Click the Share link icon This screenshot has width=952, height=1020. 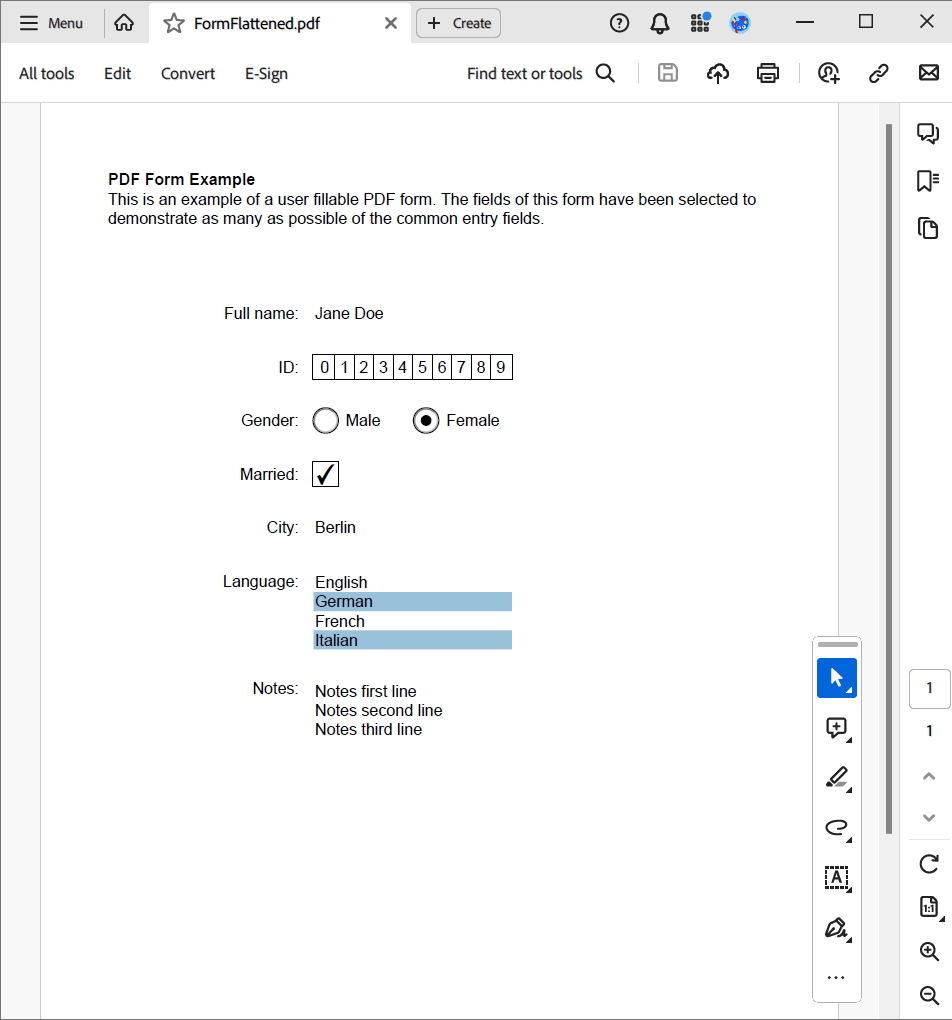pos(879,73)
